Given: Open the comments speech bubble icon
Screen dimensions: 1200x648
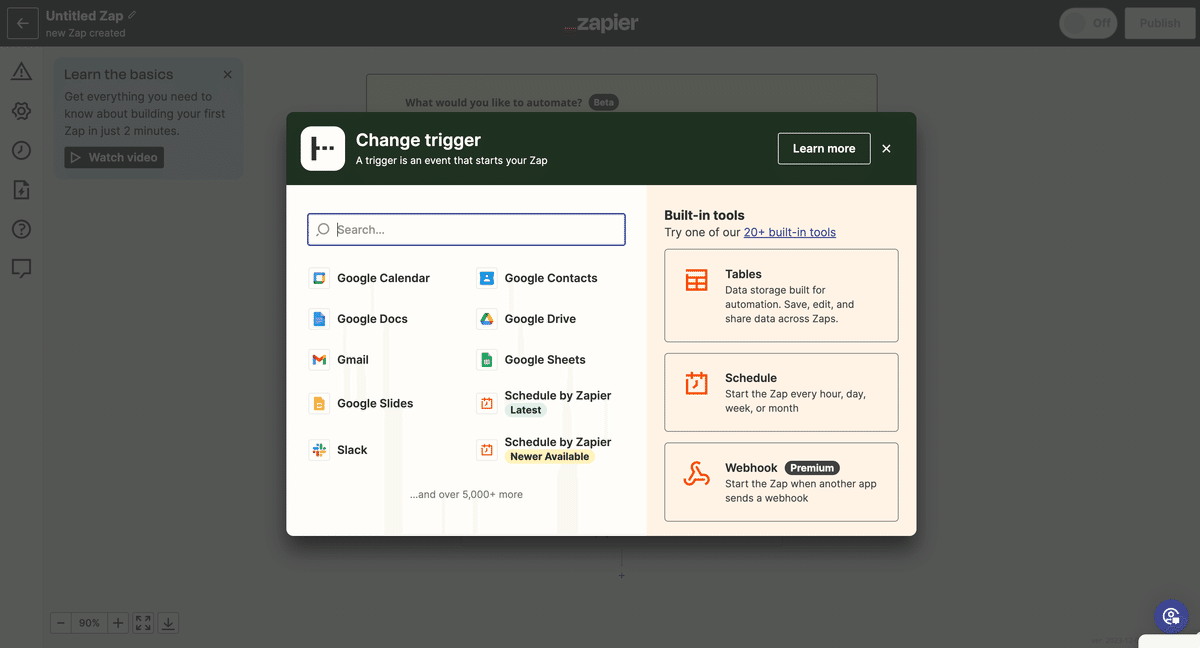Looking at the screenshot, I should click(21, 268).
